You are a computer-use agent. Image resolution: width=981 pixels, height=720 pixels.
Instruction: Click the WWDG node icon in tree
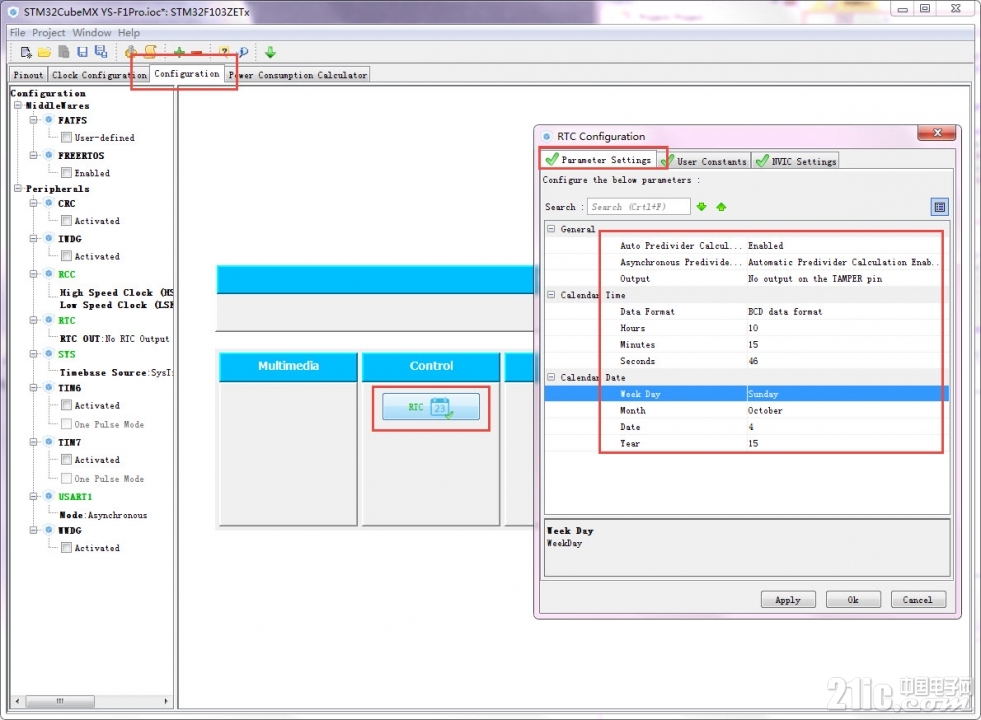click(x=48, y=529)
